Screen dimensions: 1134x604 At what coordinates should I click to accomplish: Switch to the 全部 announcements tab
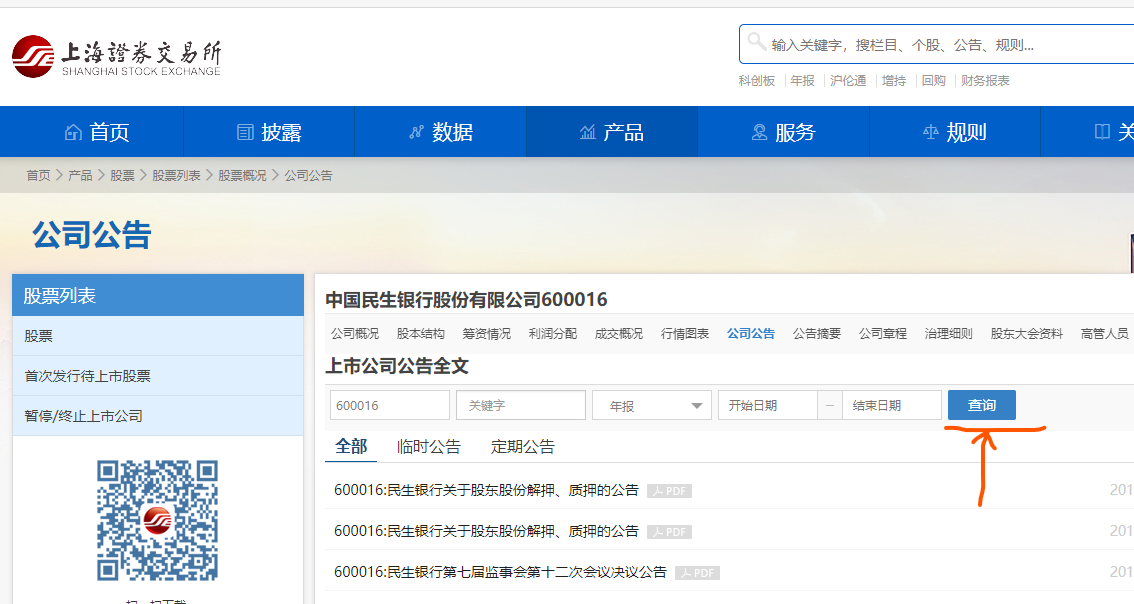(x=351, y=446)
